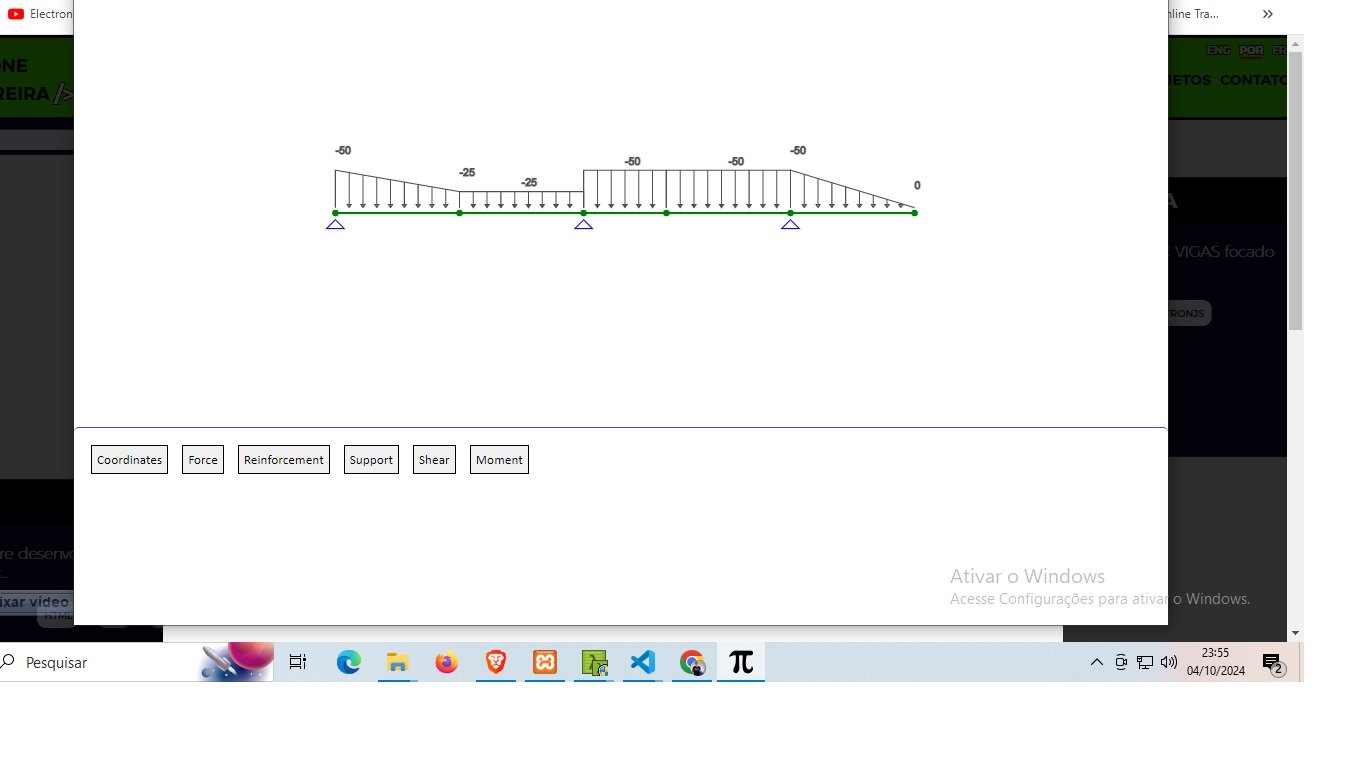Switch to the Force tab
Viewport: 1366px width, 768px height.
click(203, 460)
